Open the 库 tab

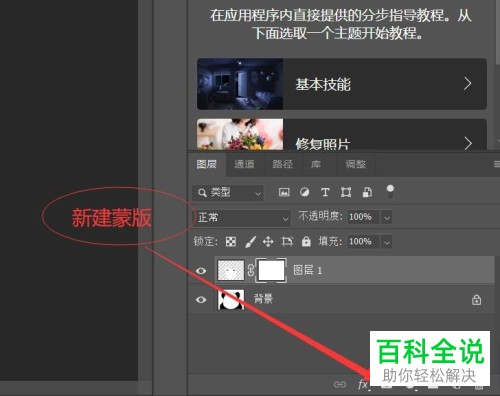pyautogui.click(x=316, y=164)
